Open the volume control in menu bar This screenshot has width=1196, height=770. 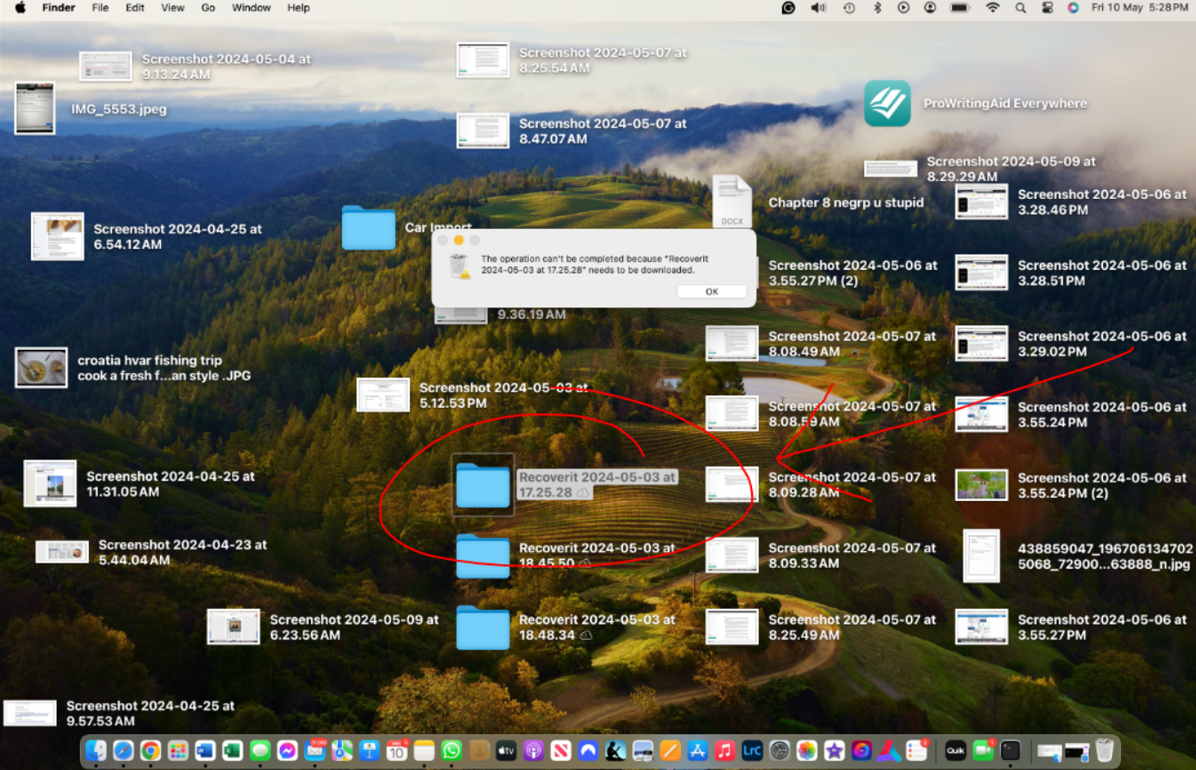coord(818,8)
